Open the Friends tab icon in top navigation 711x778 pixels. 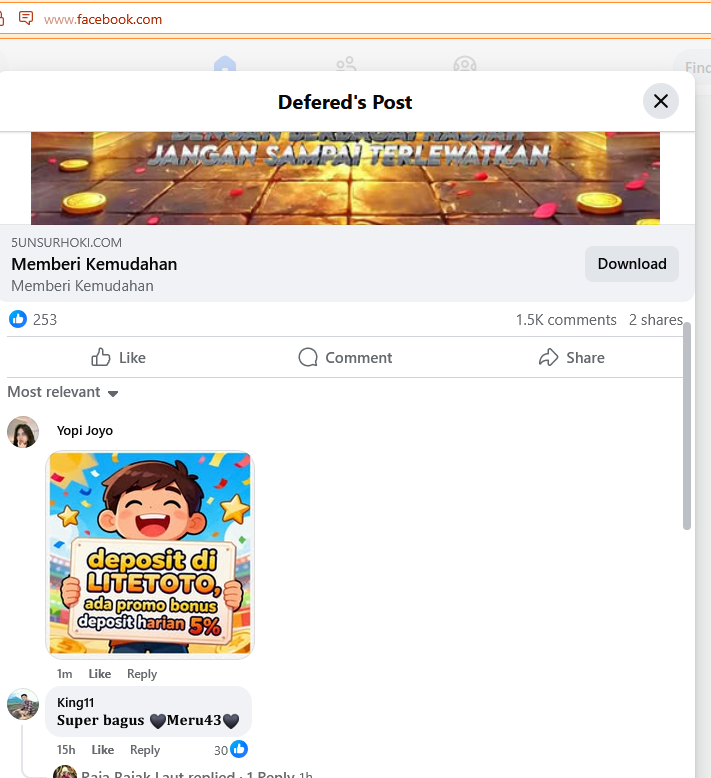click(x=346, y=65)
